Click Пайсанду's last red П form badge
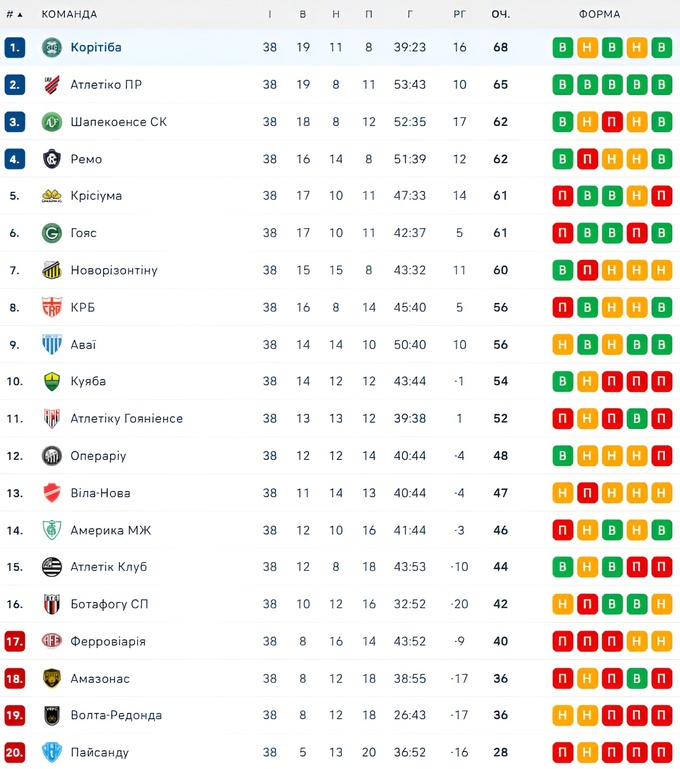The height and width of the screenshot is (769, 680). (661, 752)
